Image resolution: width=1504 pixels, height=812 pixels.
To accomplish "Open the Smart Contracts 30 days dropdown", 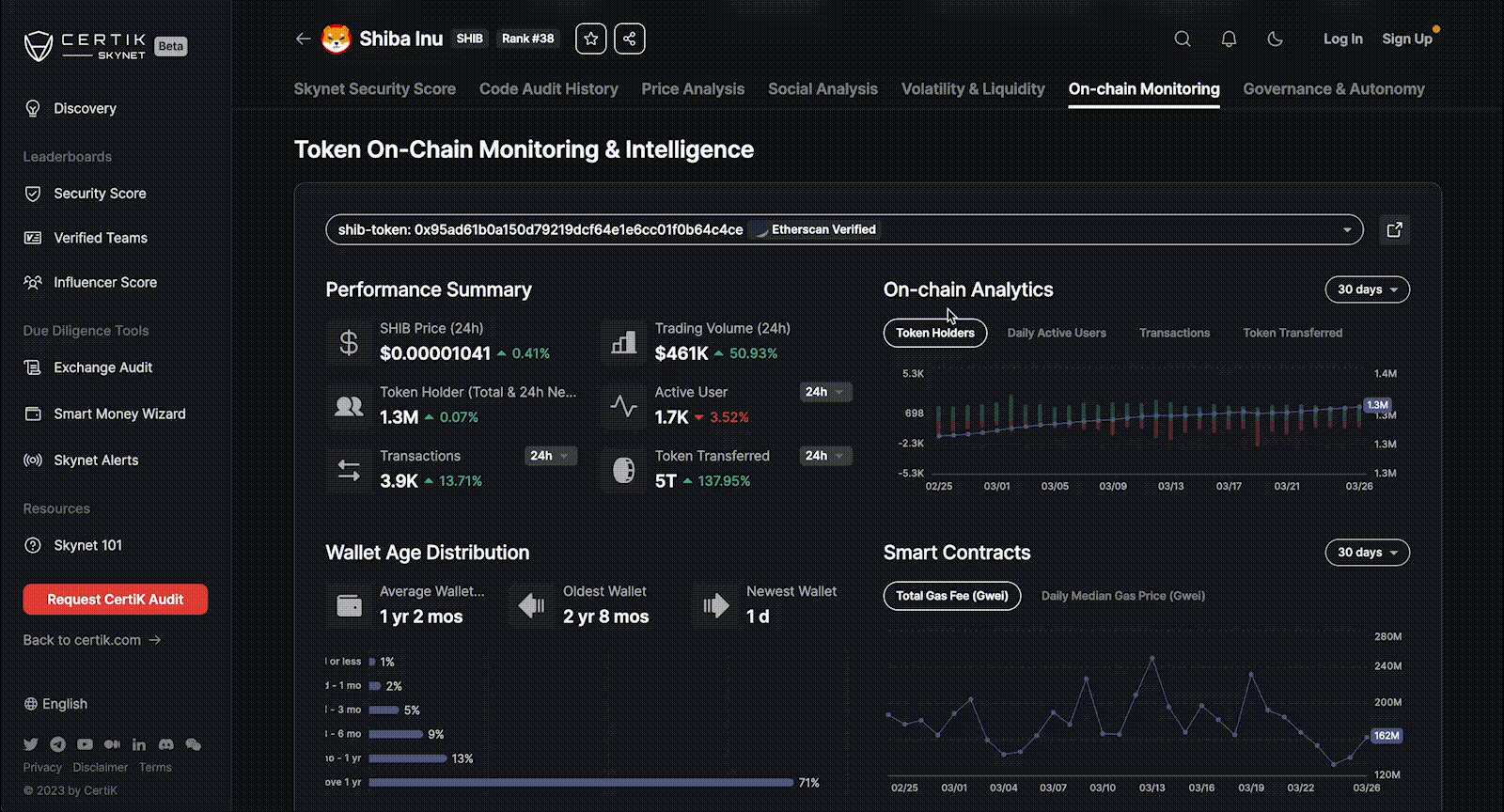I will (x=1368, y=553).
